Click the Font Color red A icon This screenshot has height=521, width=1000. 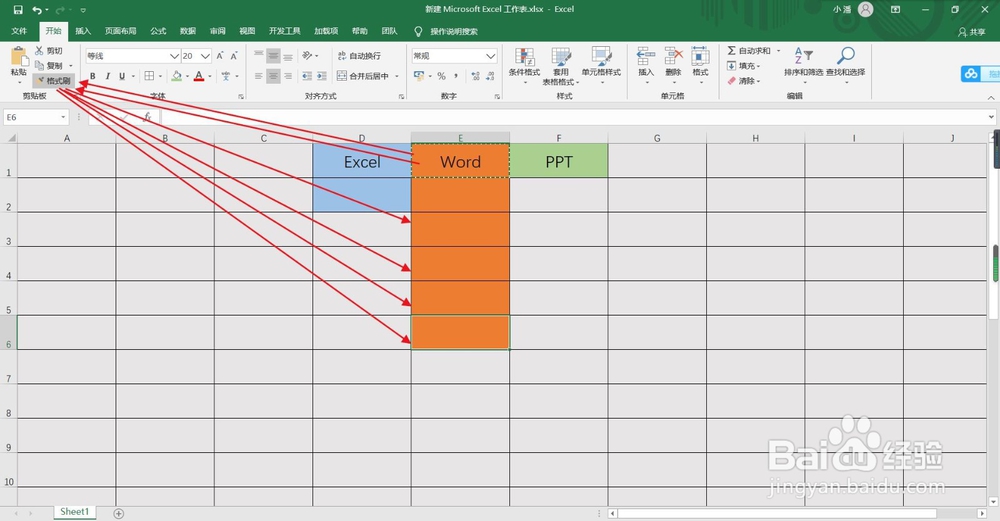click(x=199, y=76)
